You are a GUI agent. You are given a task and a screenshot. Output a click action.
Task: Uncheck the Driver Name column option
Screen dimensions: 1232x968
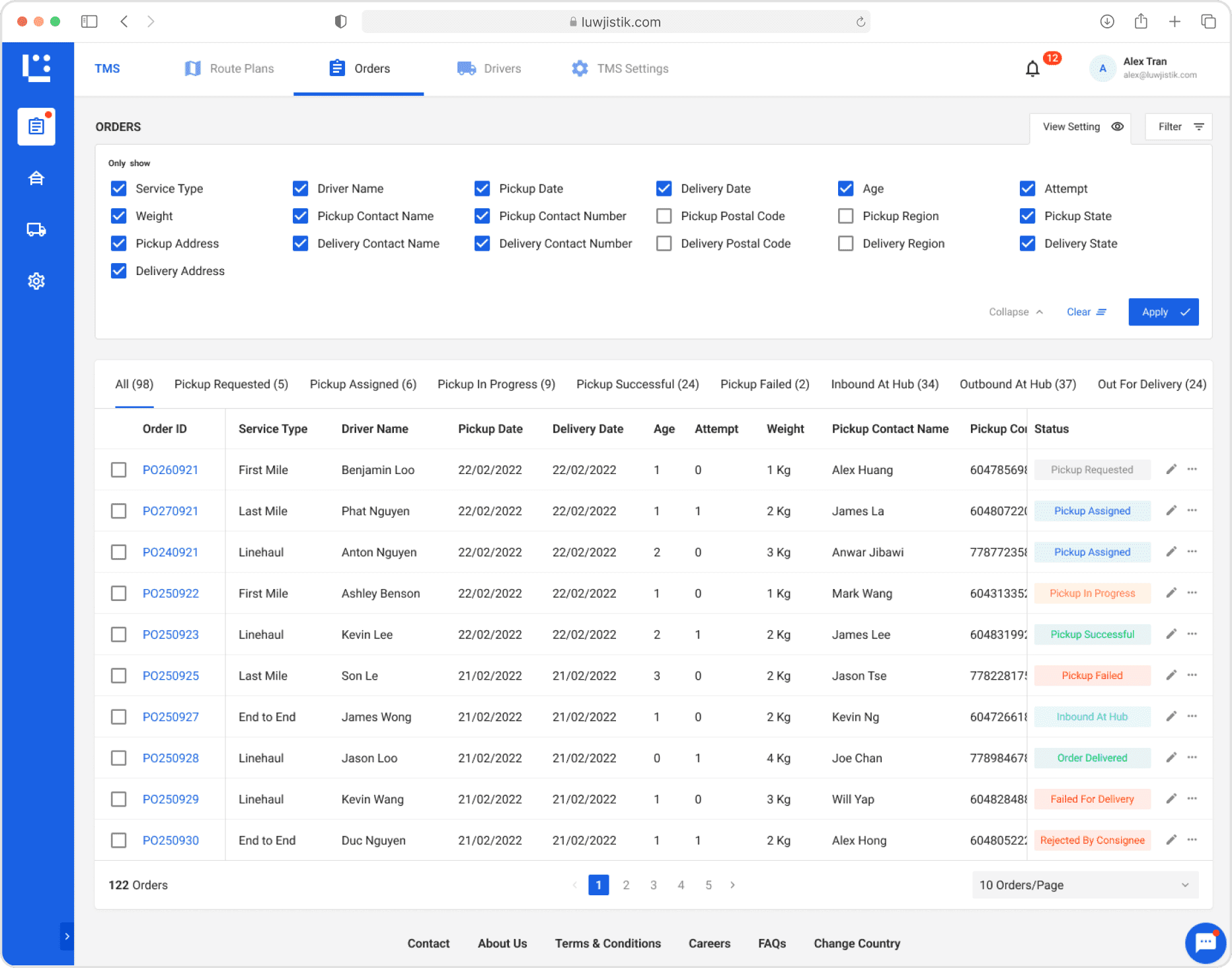point(300,188)
